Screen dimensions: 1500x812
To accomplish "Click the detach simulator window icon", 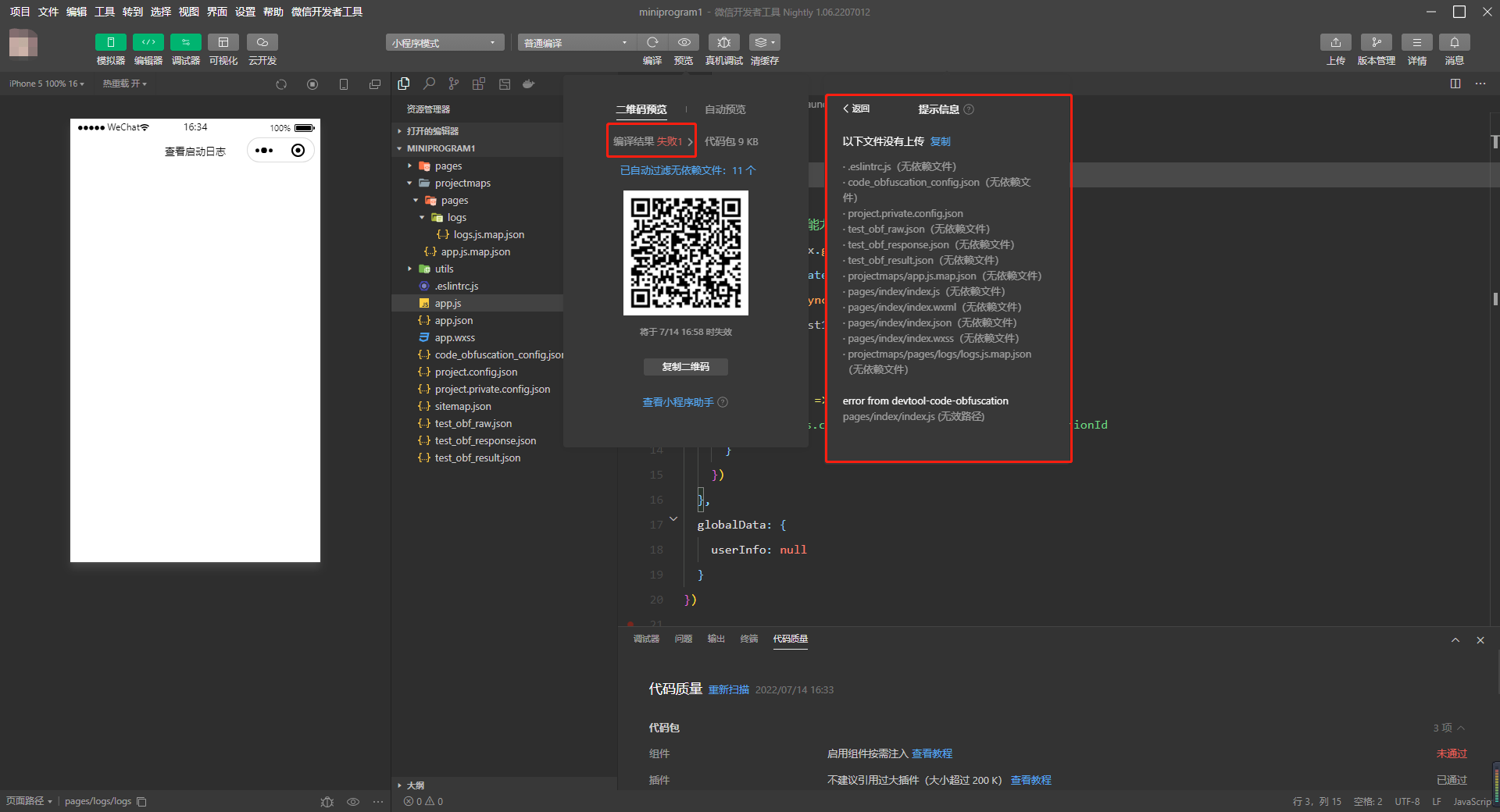I will tap(375, 84).
